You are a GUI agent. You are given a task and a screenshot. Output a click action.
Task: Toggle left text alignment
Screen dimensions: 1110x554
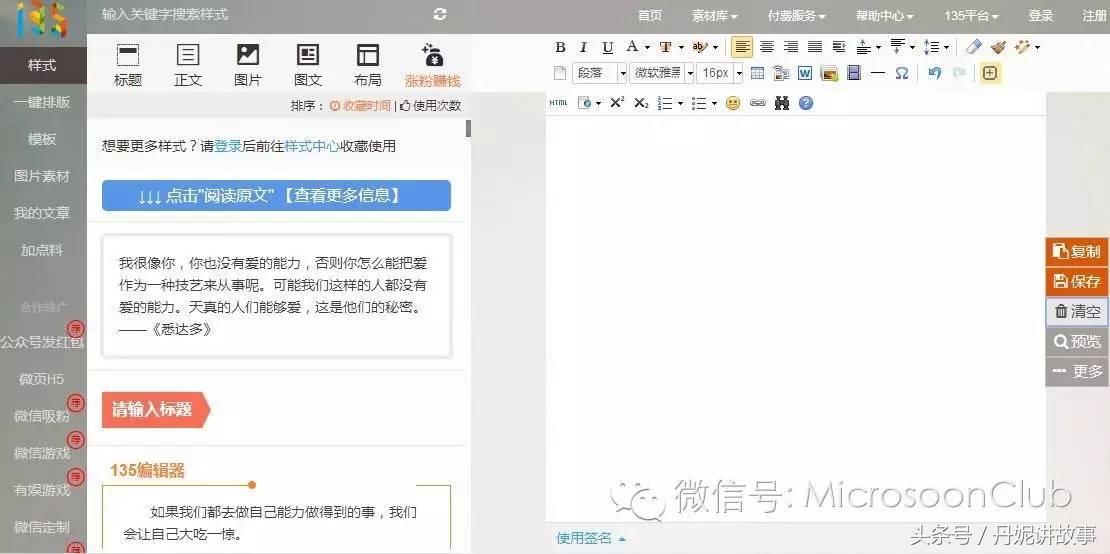[742, 47]
